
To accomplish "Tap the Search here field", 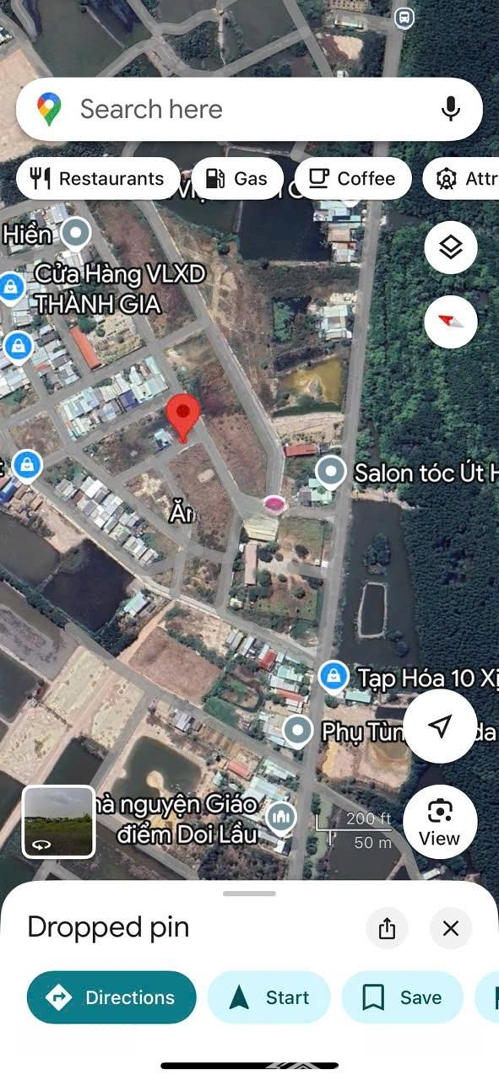I will click(x=249, y=110).
